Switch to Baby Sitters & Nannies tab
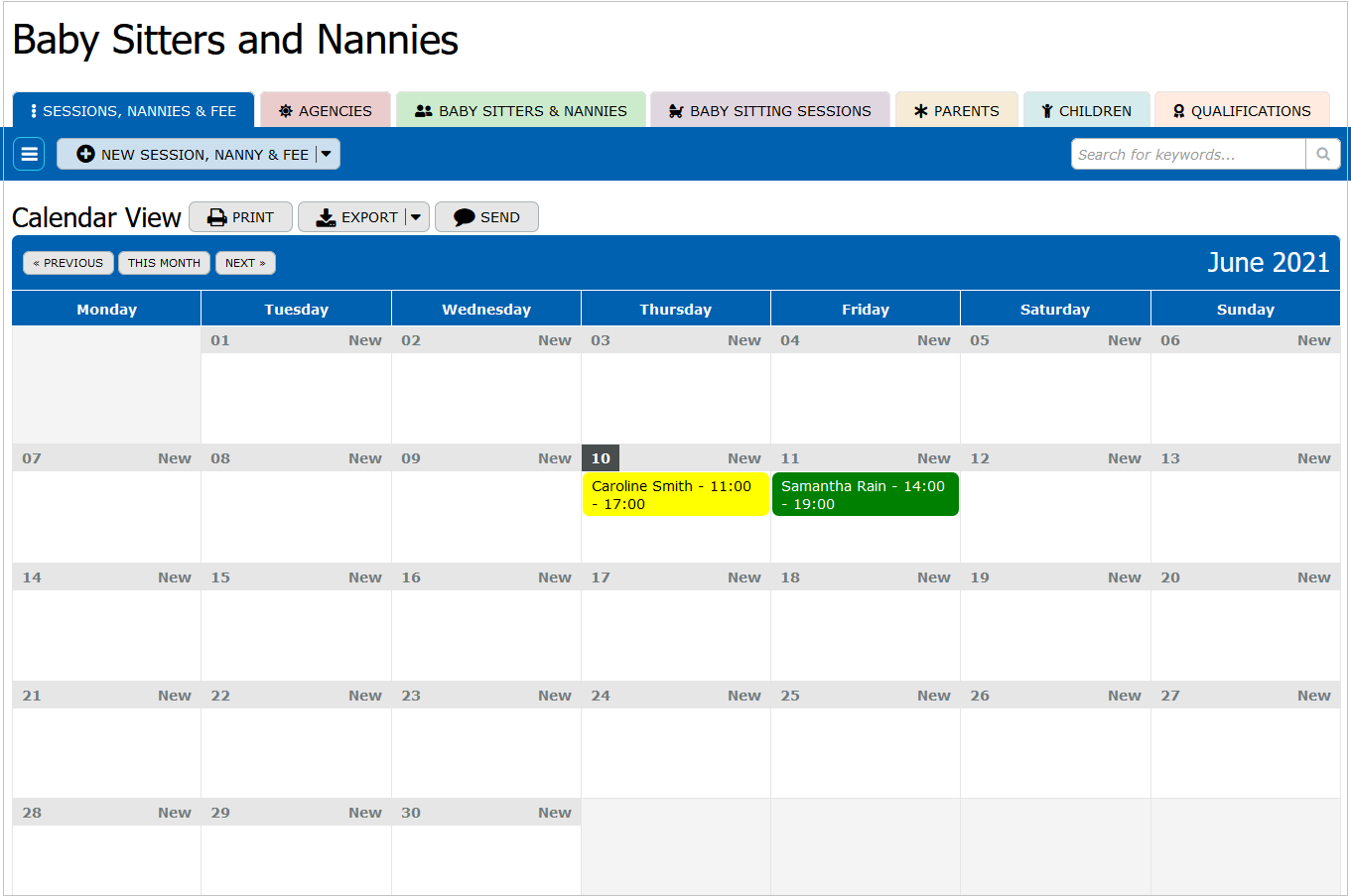The image size is (1351, 896). tap(521, 111)
